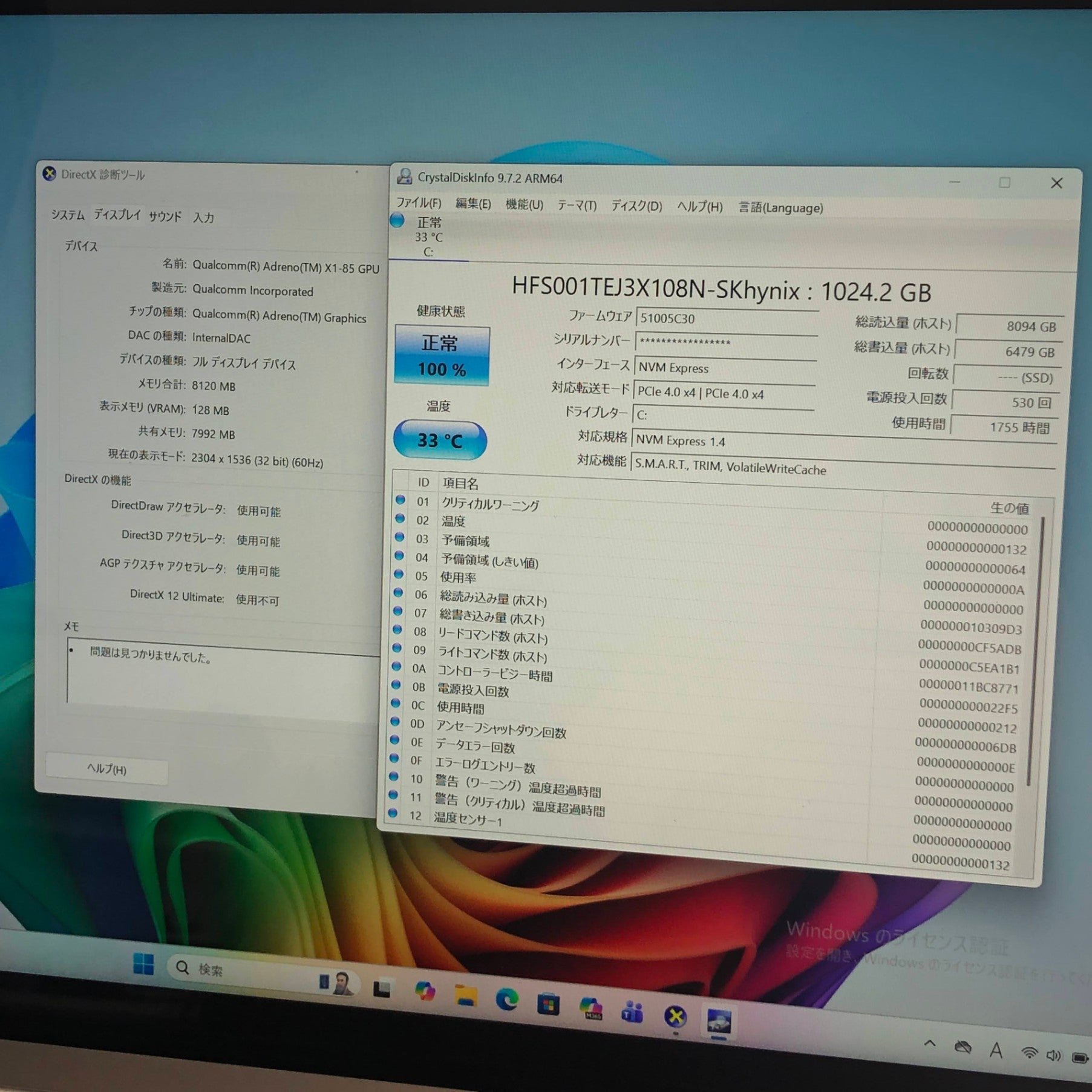Click the C: drive status icon
The image size is (1092, 1092).
[x=397, y=221]
